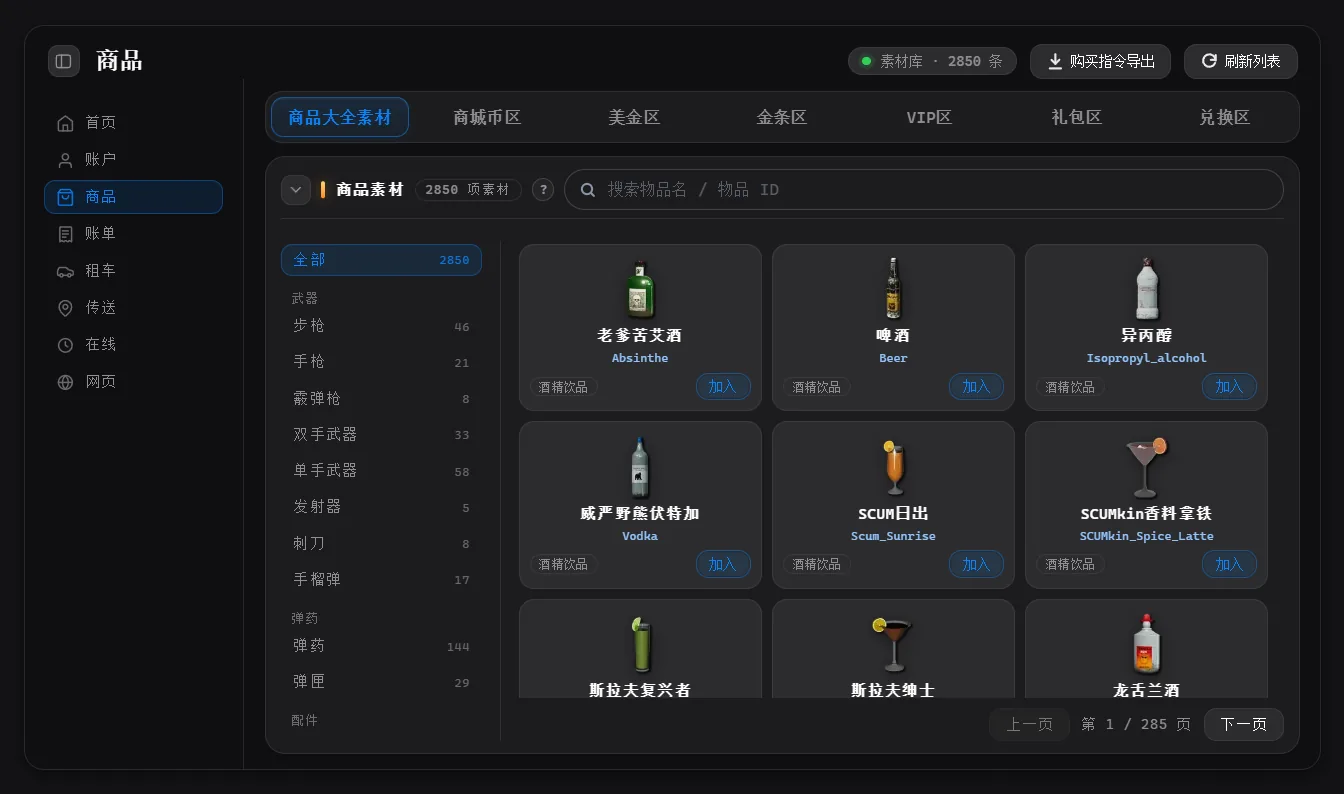Add Absinthe with 加入 button
This screenshot has width=1344, height=794.
point(723,386)
